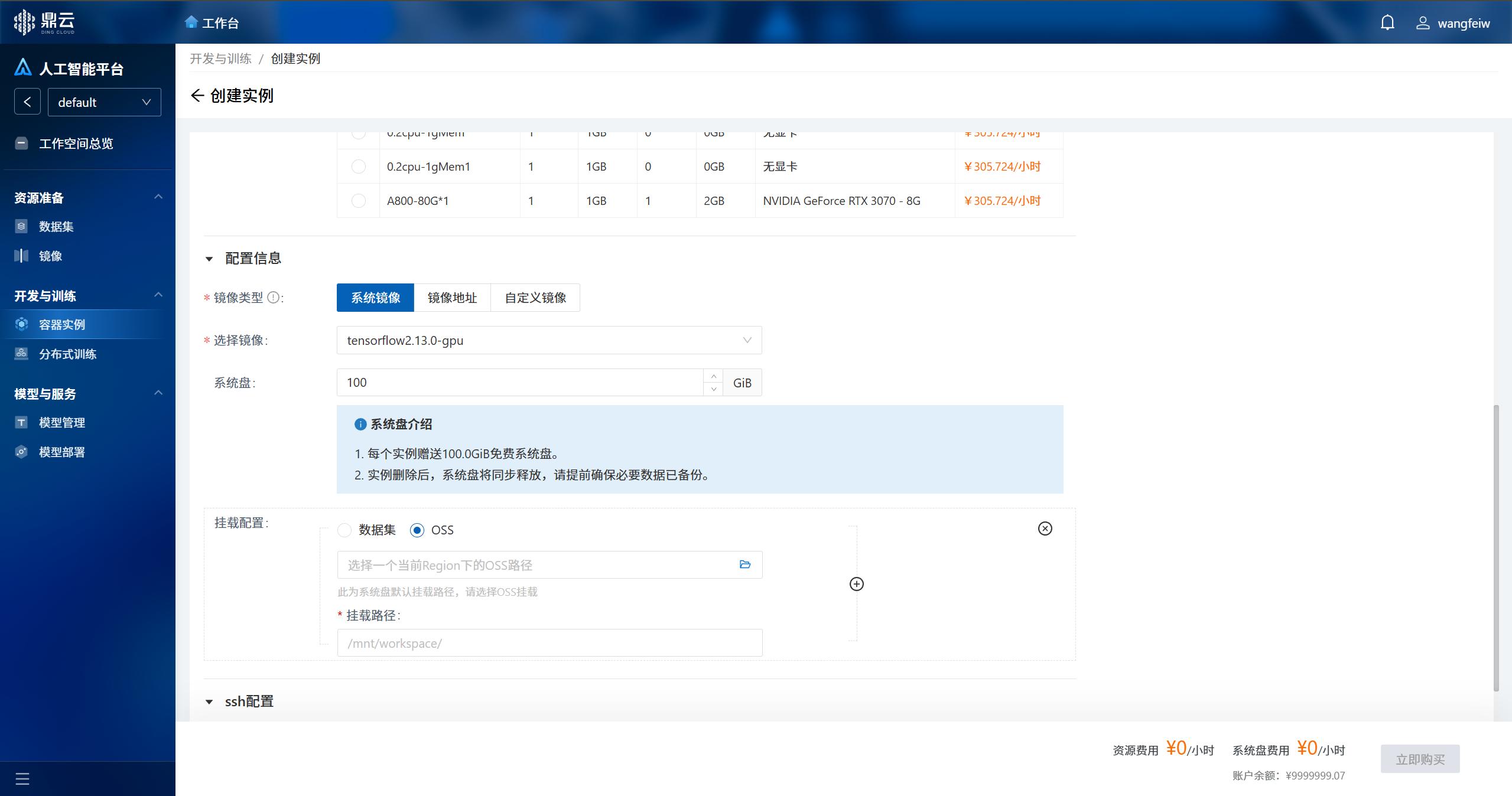Click the workspace back arrow button

click(x=27, y=102)
